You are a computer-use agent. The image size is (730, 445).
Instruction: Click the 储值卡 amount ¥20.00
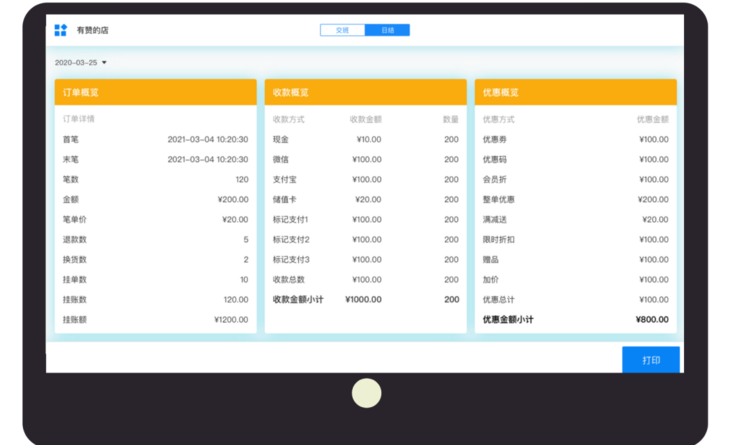pyautogui.click(x=368, y=199)
